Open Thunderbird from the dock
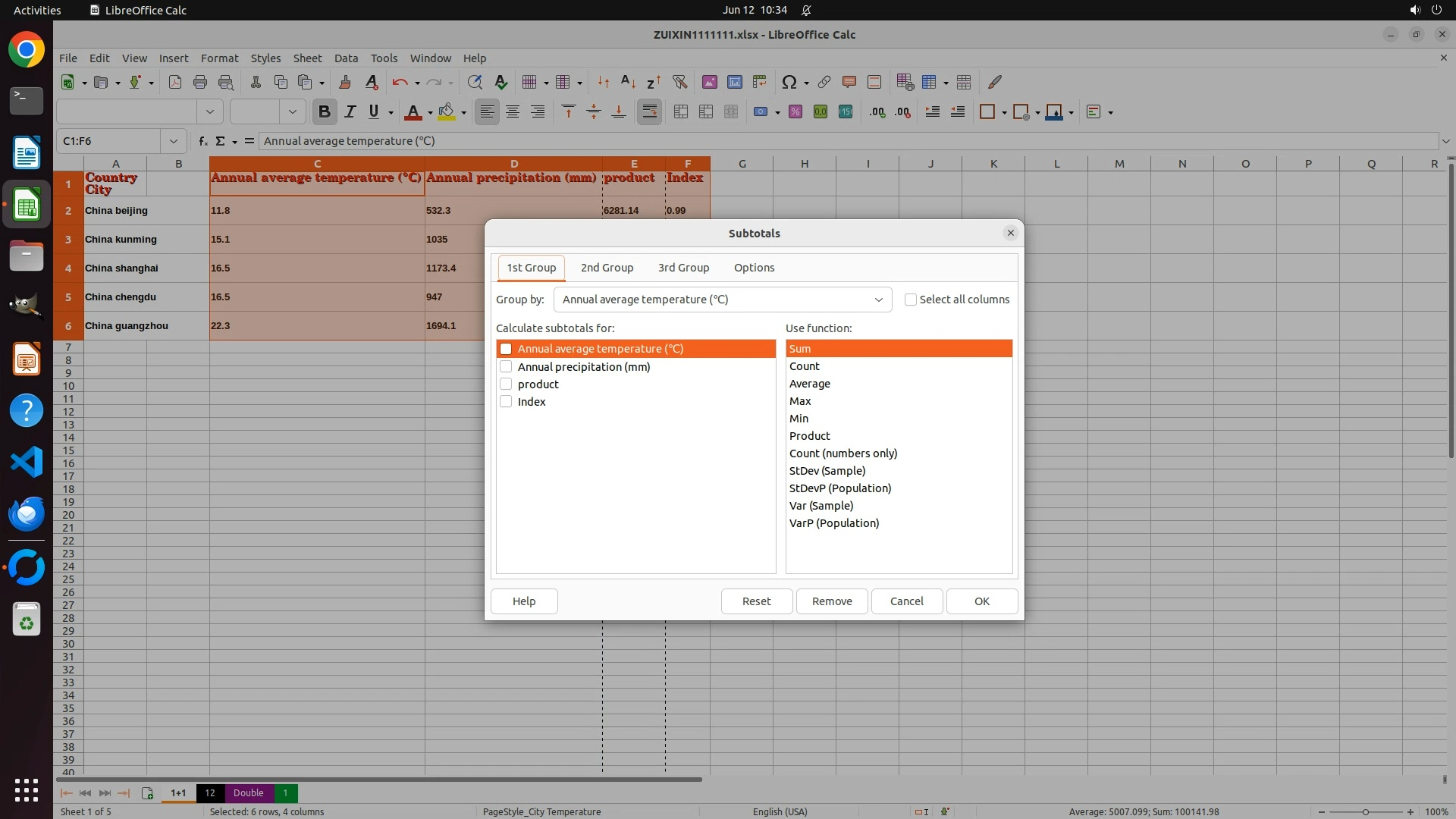 coord(27,514)
